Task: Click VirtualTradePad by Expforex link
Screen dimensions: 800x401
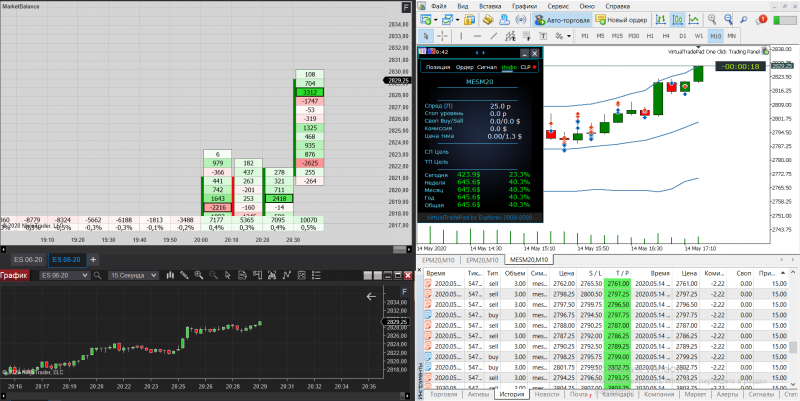Action: pos(478,217)
